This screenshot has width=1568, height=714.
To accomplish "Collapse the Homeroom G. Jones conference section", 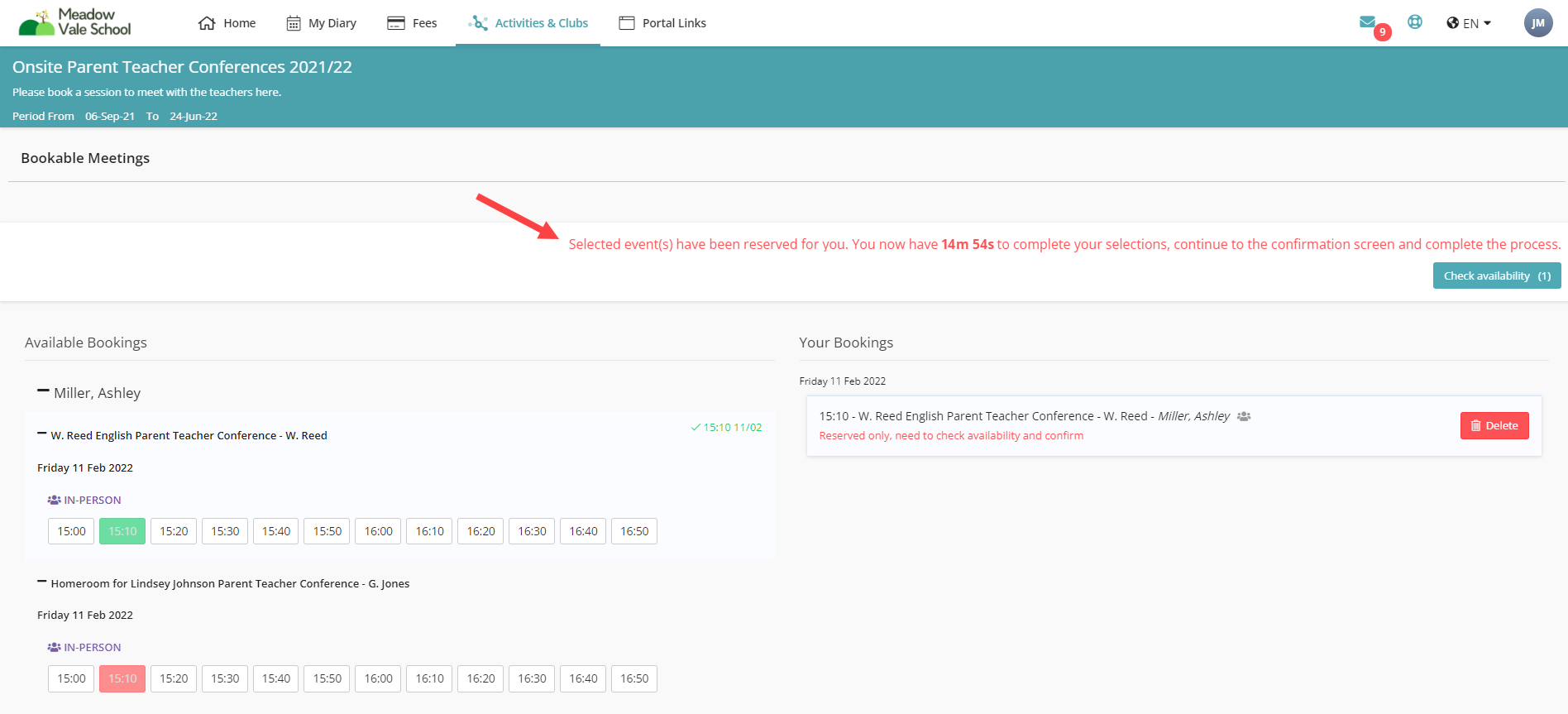I will [41, 582].
